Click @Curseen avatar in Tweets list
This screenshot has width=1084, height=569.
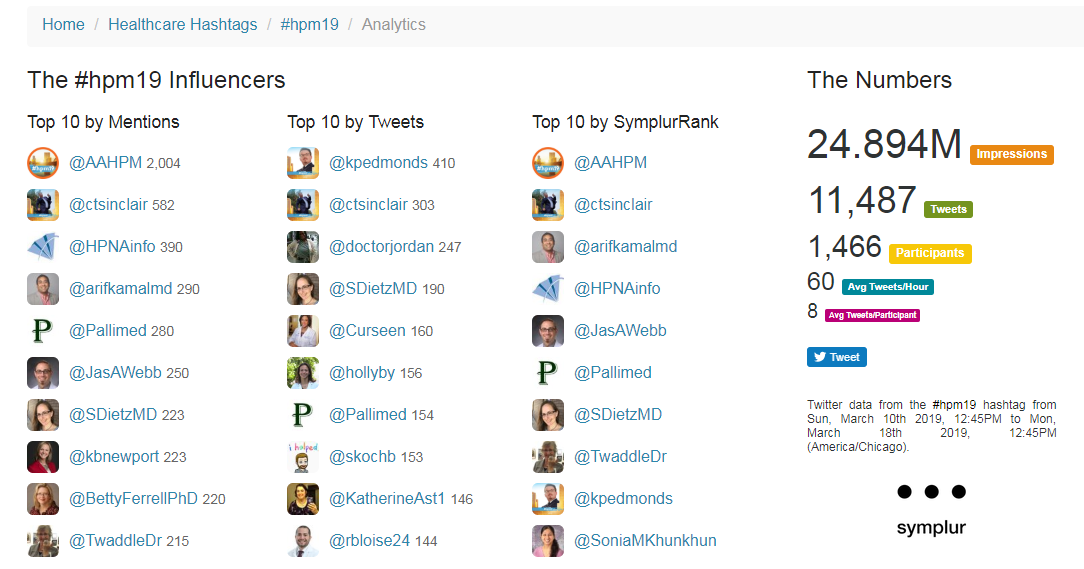[303, 331]
